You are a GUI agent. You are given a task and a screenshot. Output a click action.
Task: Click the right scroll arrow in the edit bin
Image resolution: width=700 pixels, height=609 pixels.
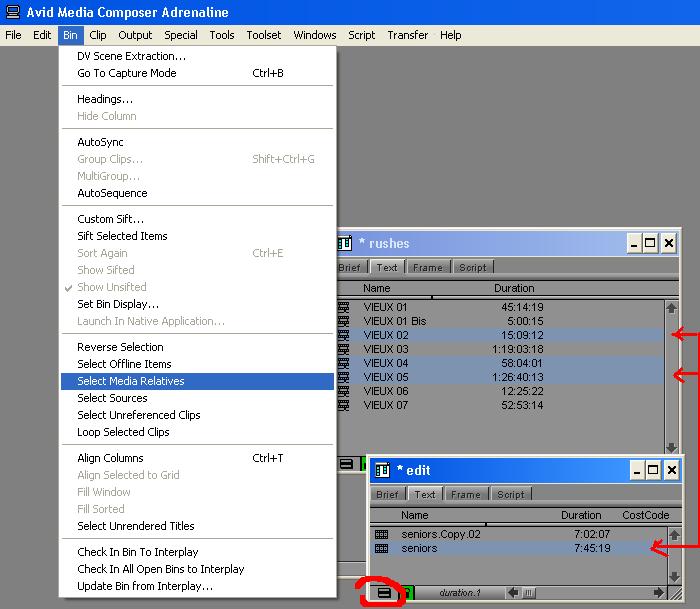(659, 593)
